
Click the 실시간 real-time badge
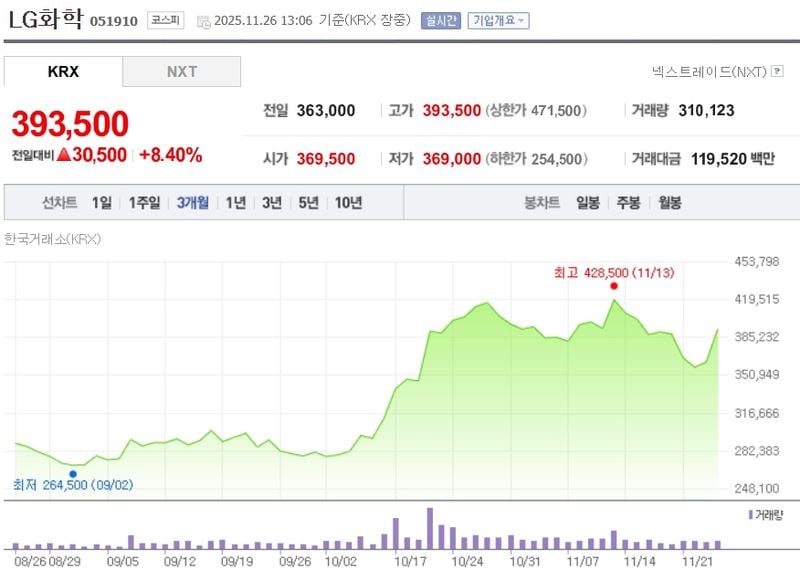pos(441,20)
